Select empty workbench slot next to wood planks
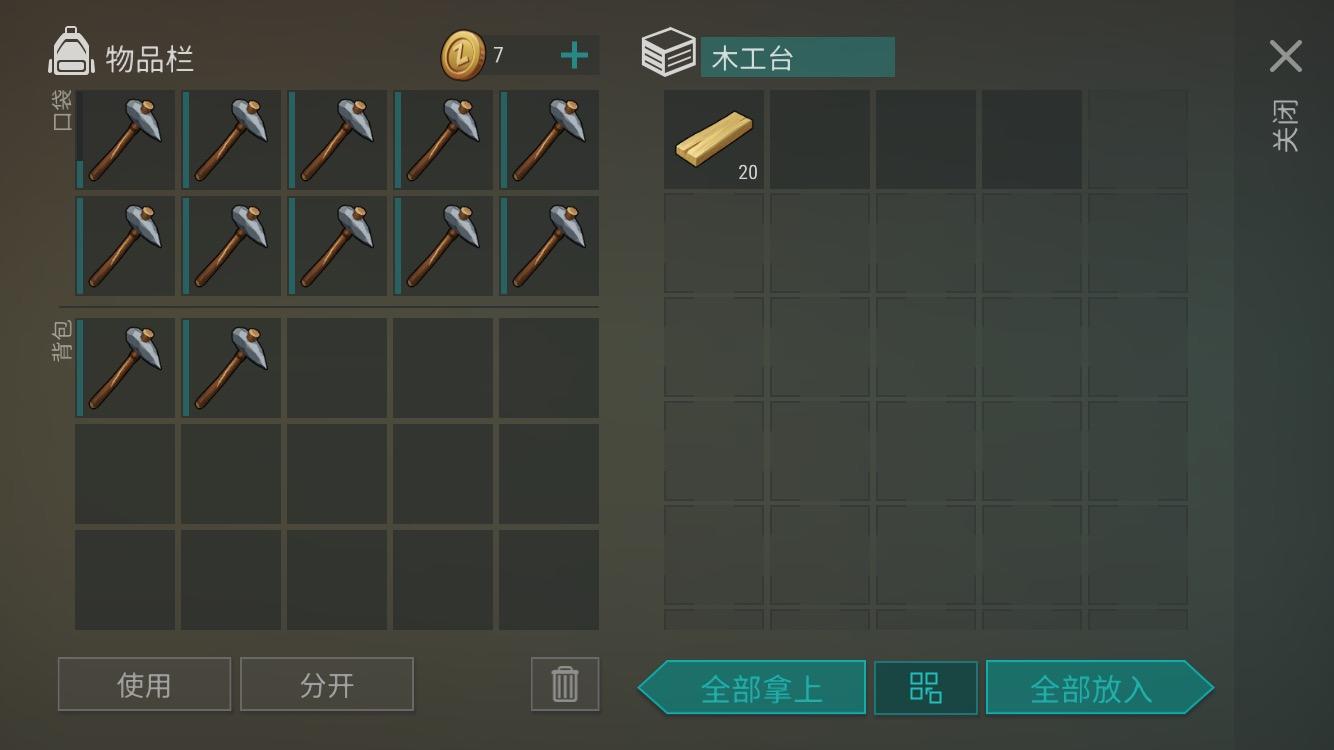Screen dimensions: 1334x750 pyautogui.click(x=820, y=140)
